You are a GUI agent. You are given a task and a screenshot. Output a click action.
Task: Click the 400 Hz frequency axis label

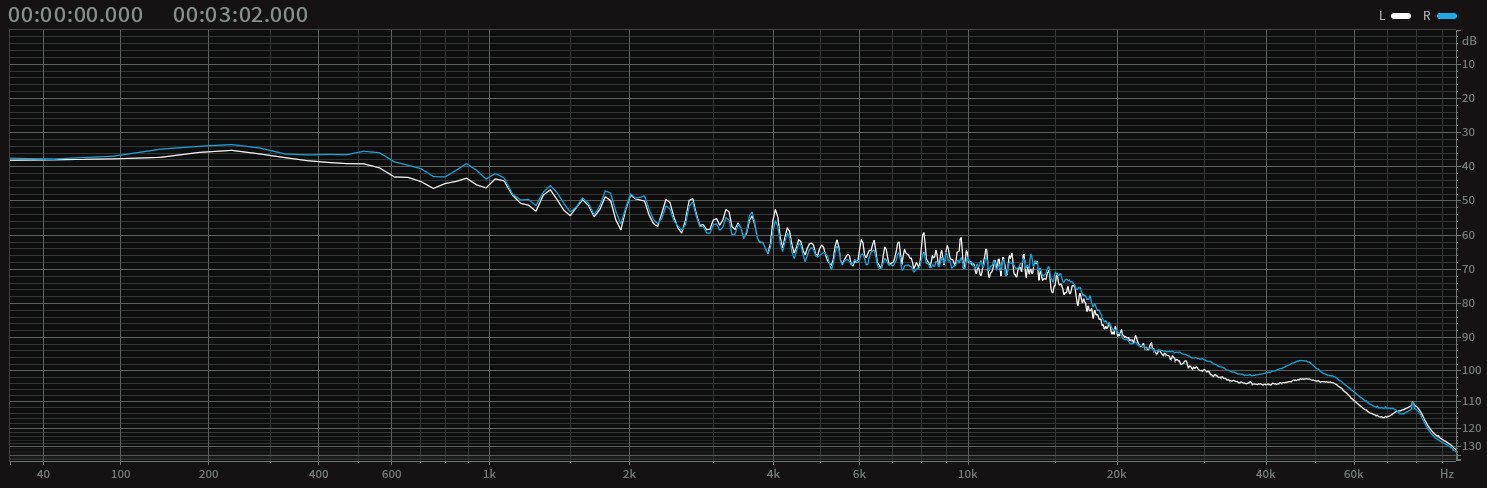pyautogui.click(x=318, y=472)
